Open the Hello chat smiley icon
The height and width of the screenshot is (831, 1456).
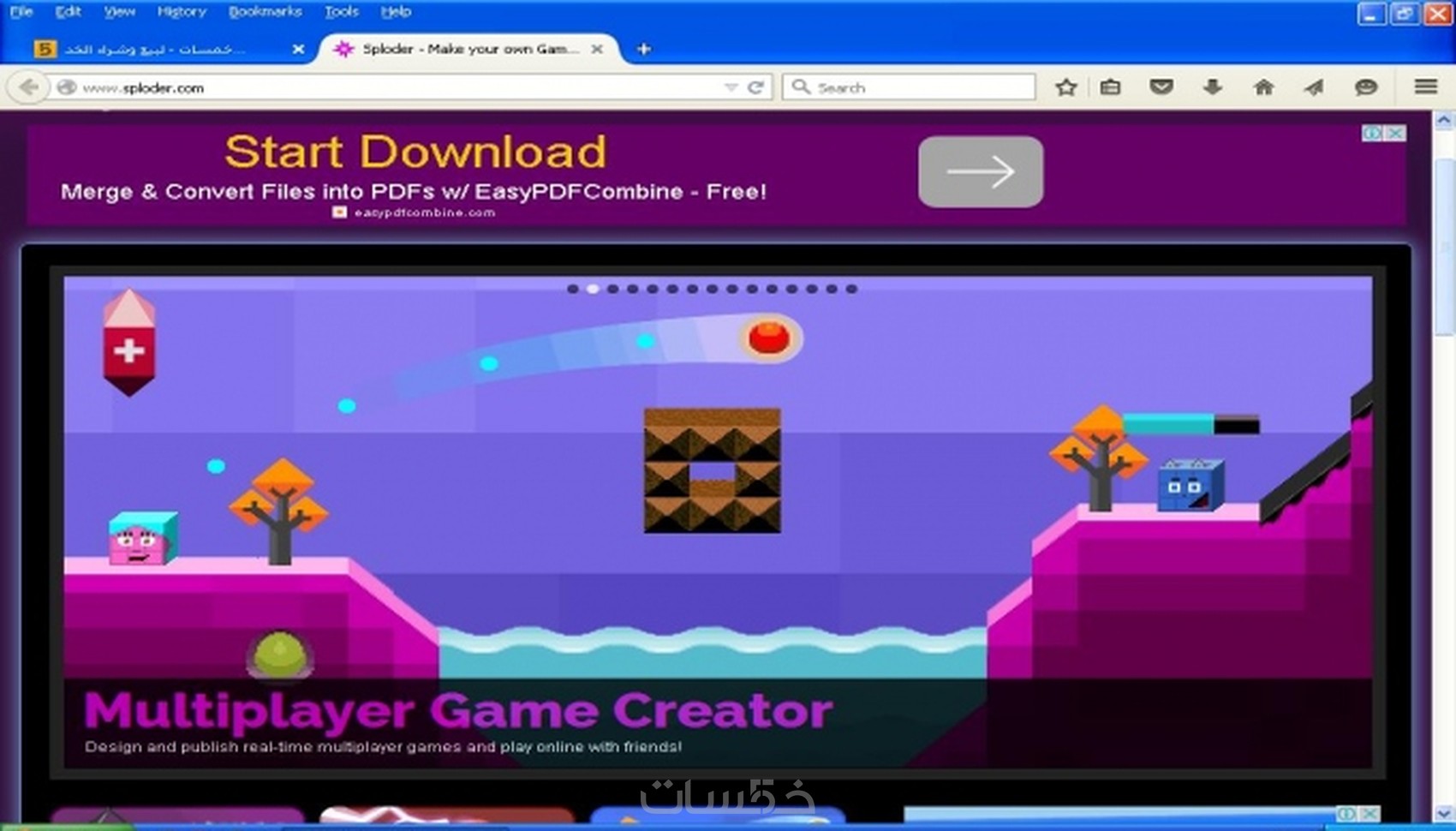tap(1365, 87)
